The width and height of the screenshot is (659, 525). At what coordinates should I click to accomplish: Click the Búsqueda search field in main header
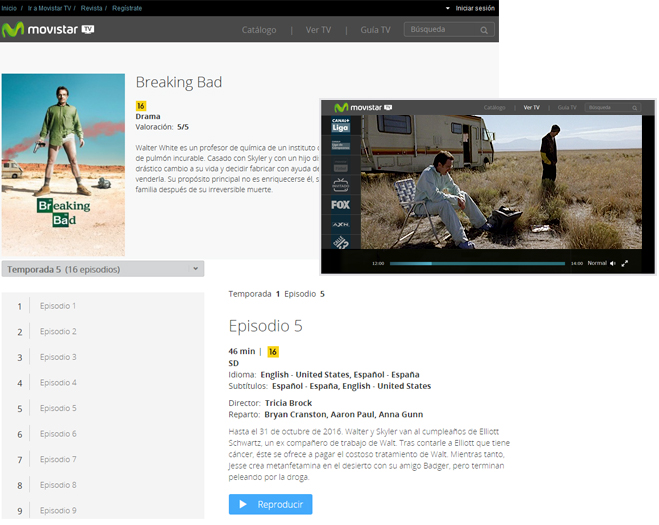pyautogui.click(x=449, y=30)
